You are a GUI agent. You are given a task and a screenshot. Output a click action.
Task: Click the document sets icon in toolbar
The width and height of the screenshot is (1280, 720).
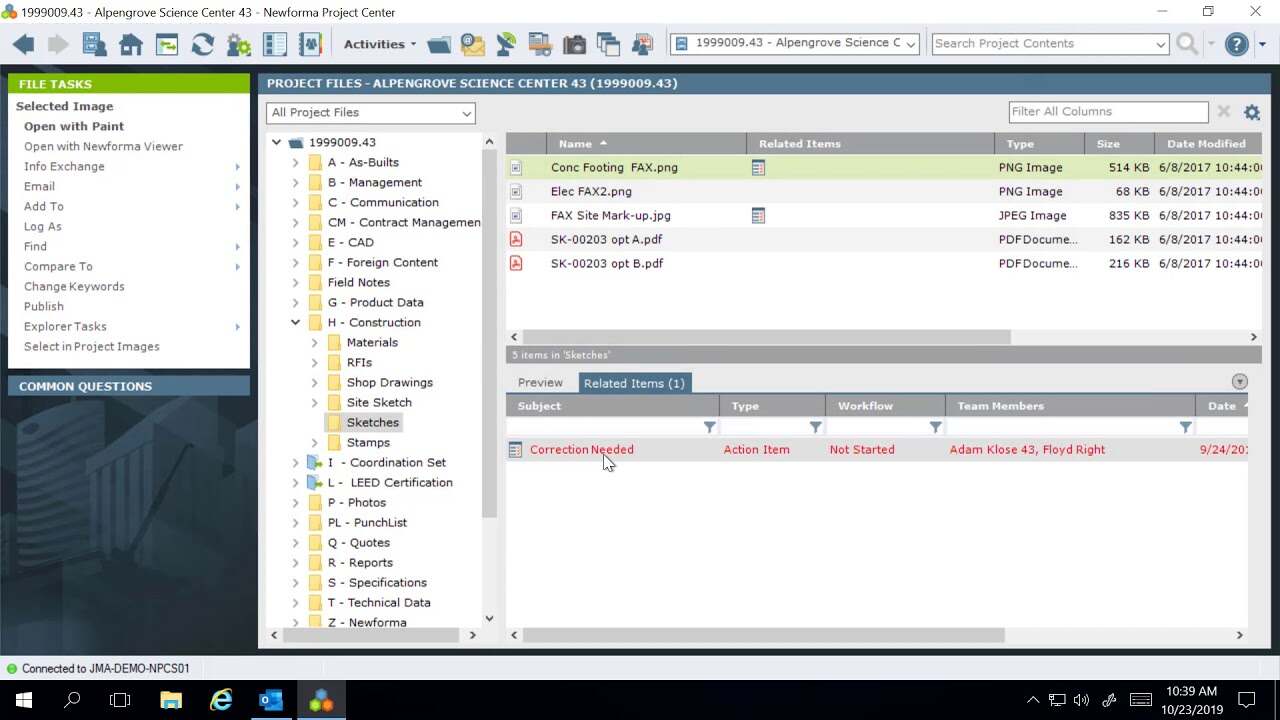tap(540, 44)
